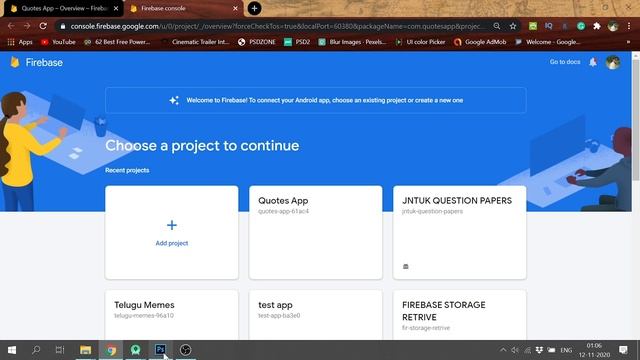This screenshot has width=640, height=360.
Task: Open Android Studio from taskbar
Action: pyautogui.click(x=136, y=350)
